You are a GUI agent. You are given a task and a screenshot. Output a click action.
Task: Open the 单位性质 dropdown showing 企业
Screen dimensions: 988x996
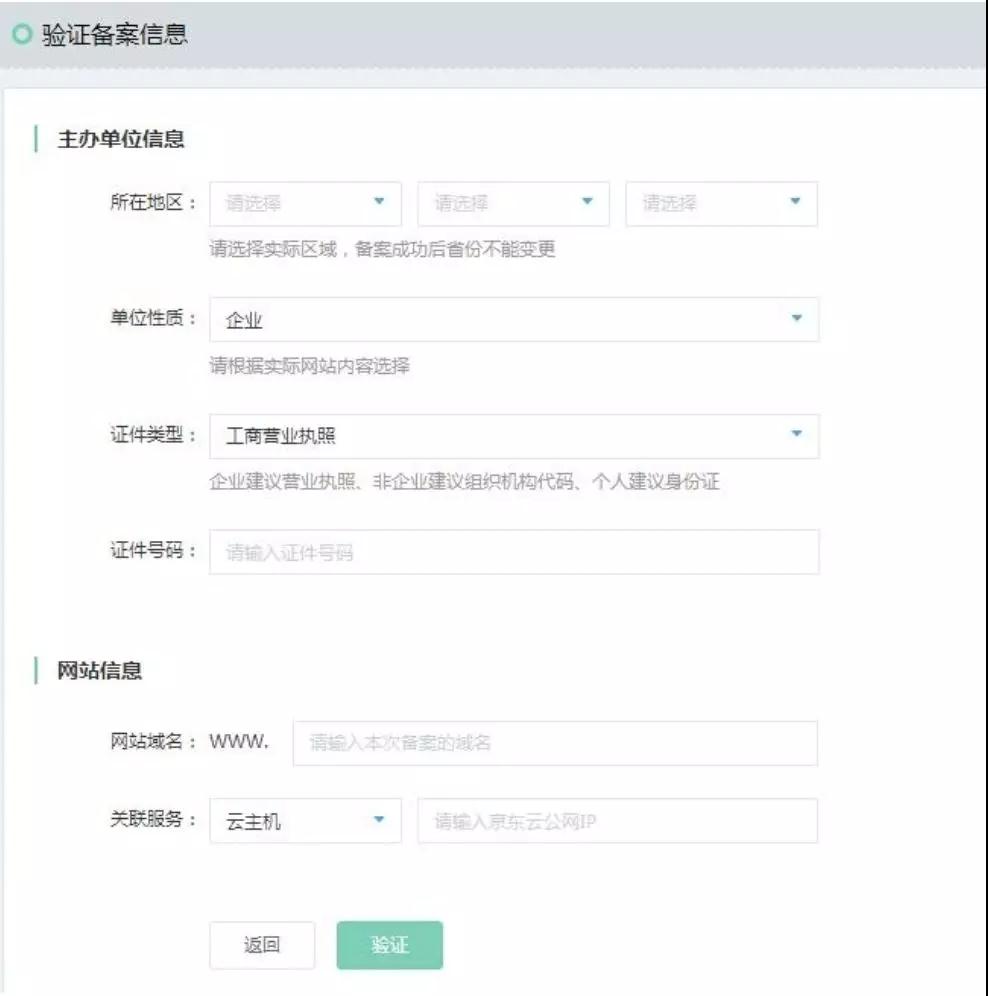pyautogui.click(x=515, y=320)
